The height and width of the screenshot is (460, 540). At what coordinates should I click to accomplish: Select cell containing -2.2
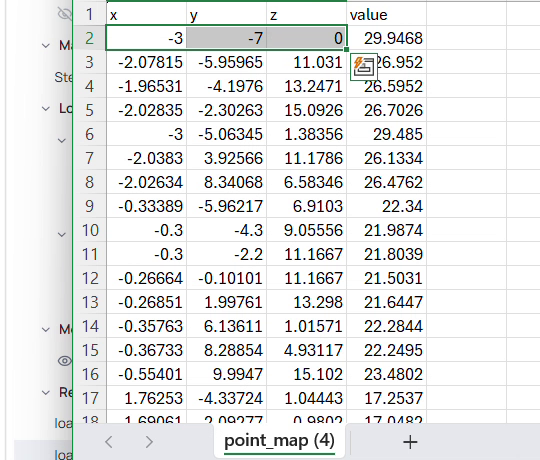tap(227, 254)
